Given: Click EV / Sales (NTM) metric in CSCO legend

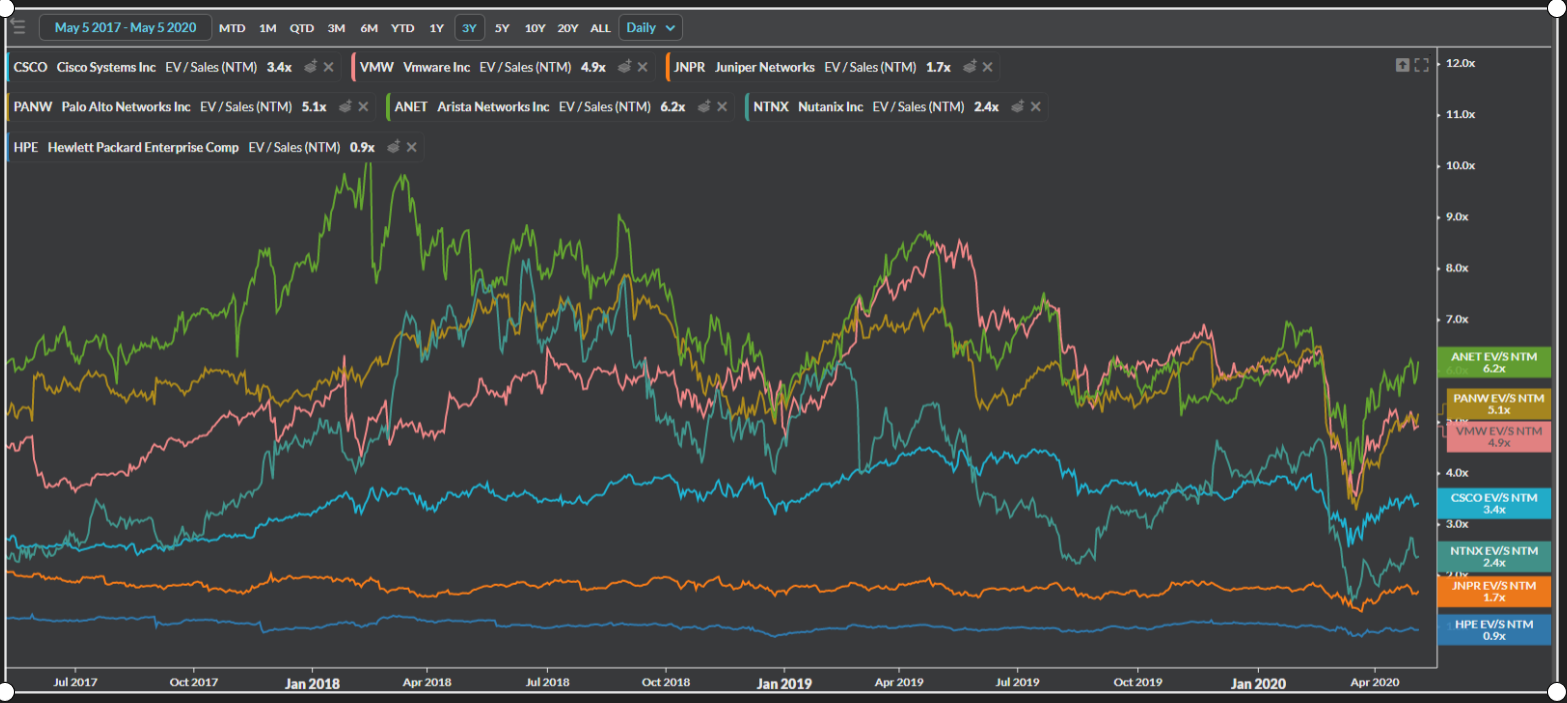Looking at the screenshot, I should tap(211, 67).
